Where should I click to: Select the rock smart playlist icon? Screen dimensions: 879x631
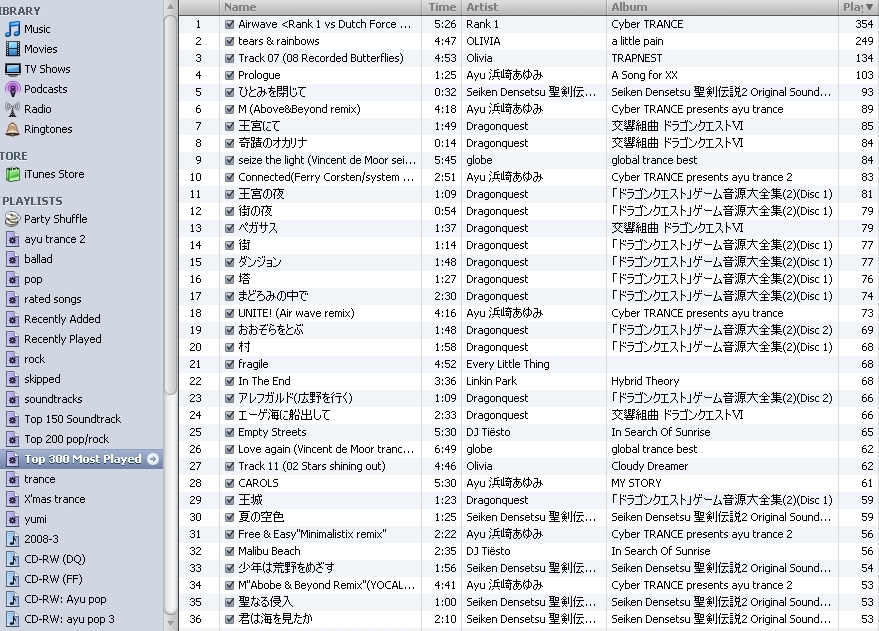coord(12,359)
